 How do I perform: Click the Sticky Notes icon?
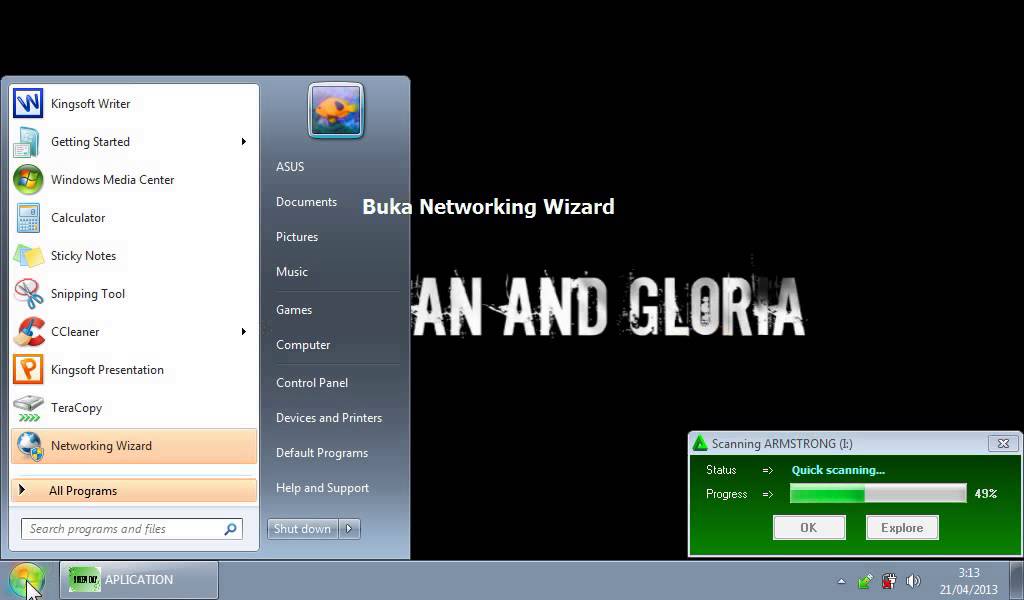pos(28,255)
